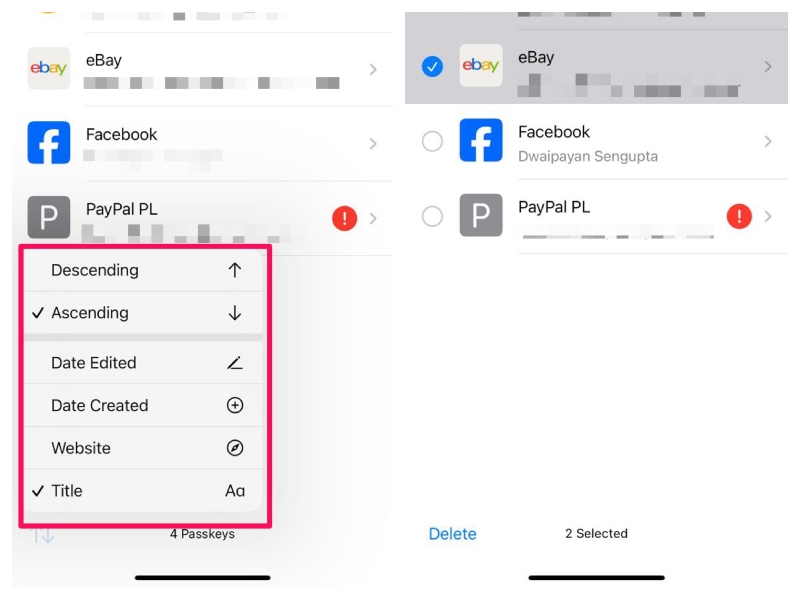The image size is (800, 600).
Task: Tap the Facebook icon in left list
Action: point(48,142)
